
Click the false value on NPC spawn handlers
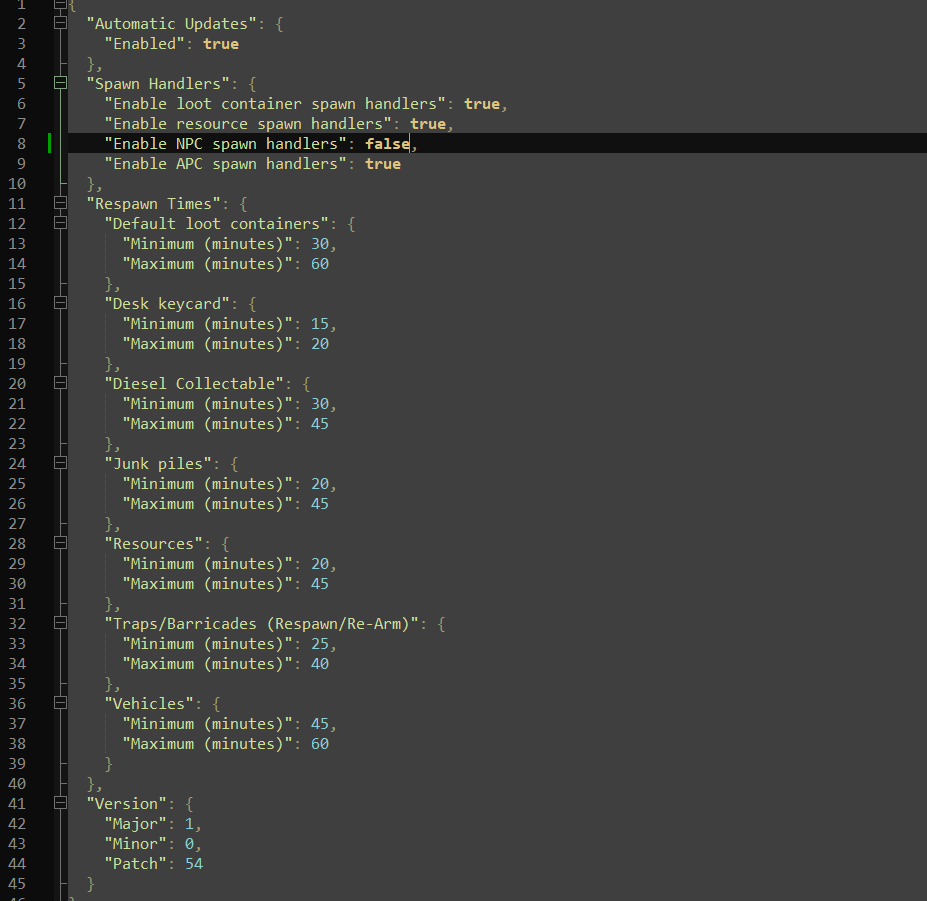pyautogui.click(x=387, y=144)
